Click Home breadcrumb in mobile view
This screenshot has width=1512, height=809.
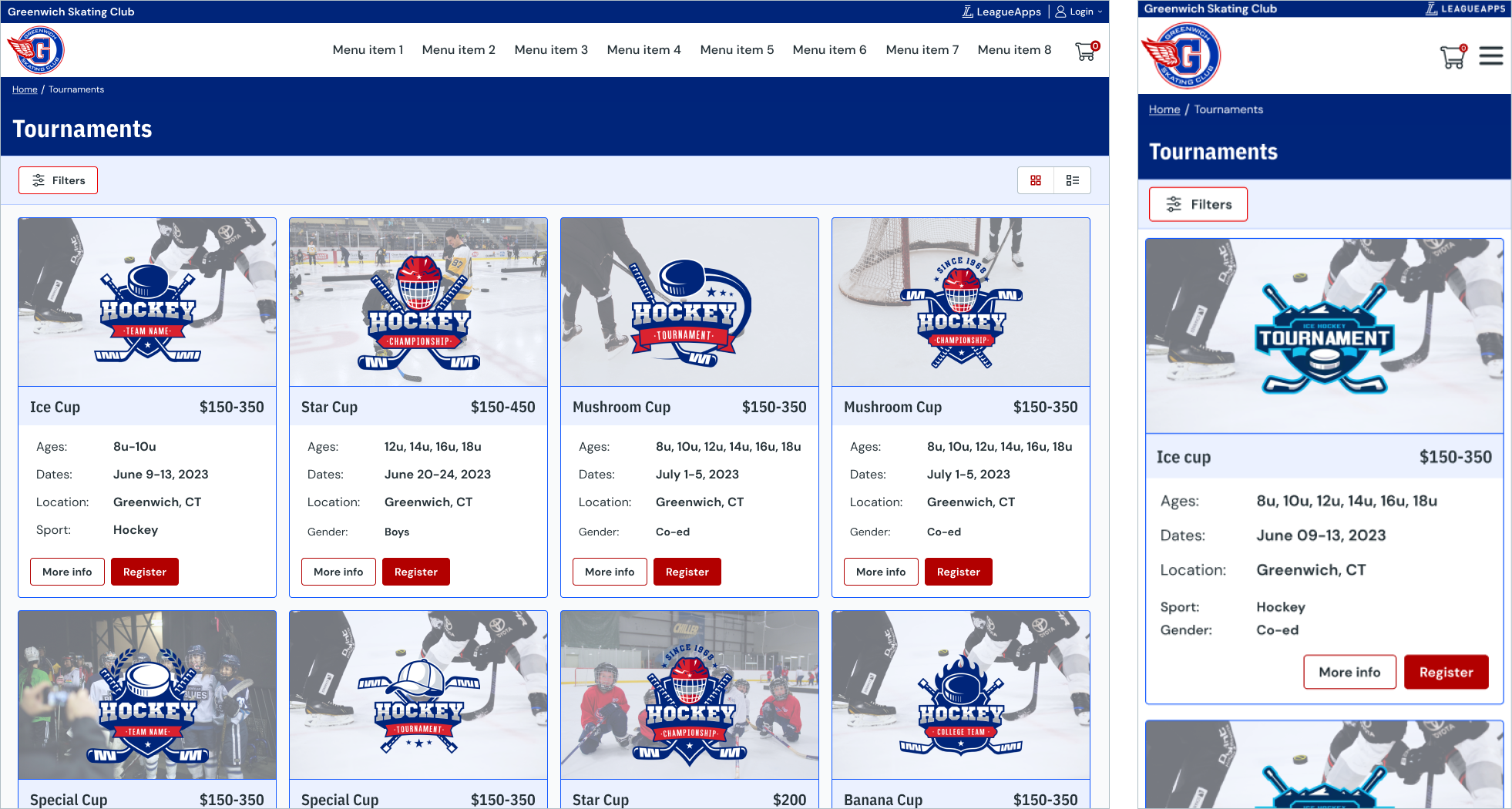click(1164, 109)
